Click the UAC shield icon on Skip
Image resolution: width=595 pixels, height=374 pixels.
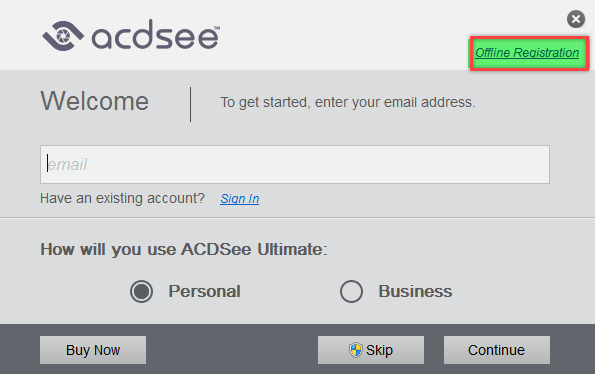coord(356,350)
